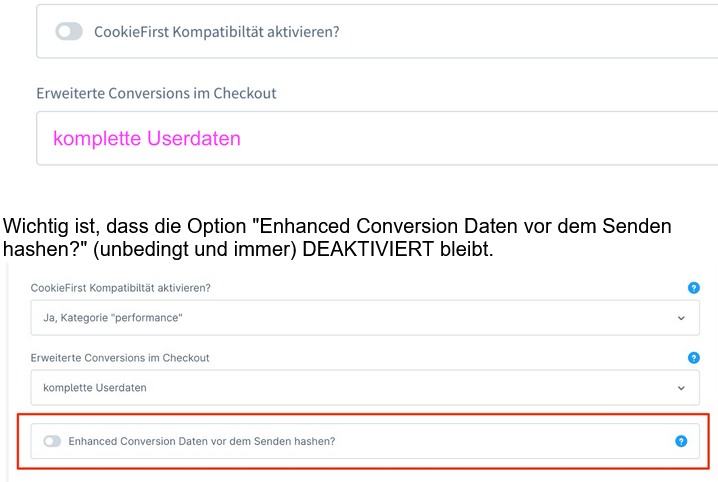Open help icon in Enhanced Conversion hashen row

point(681,441)
